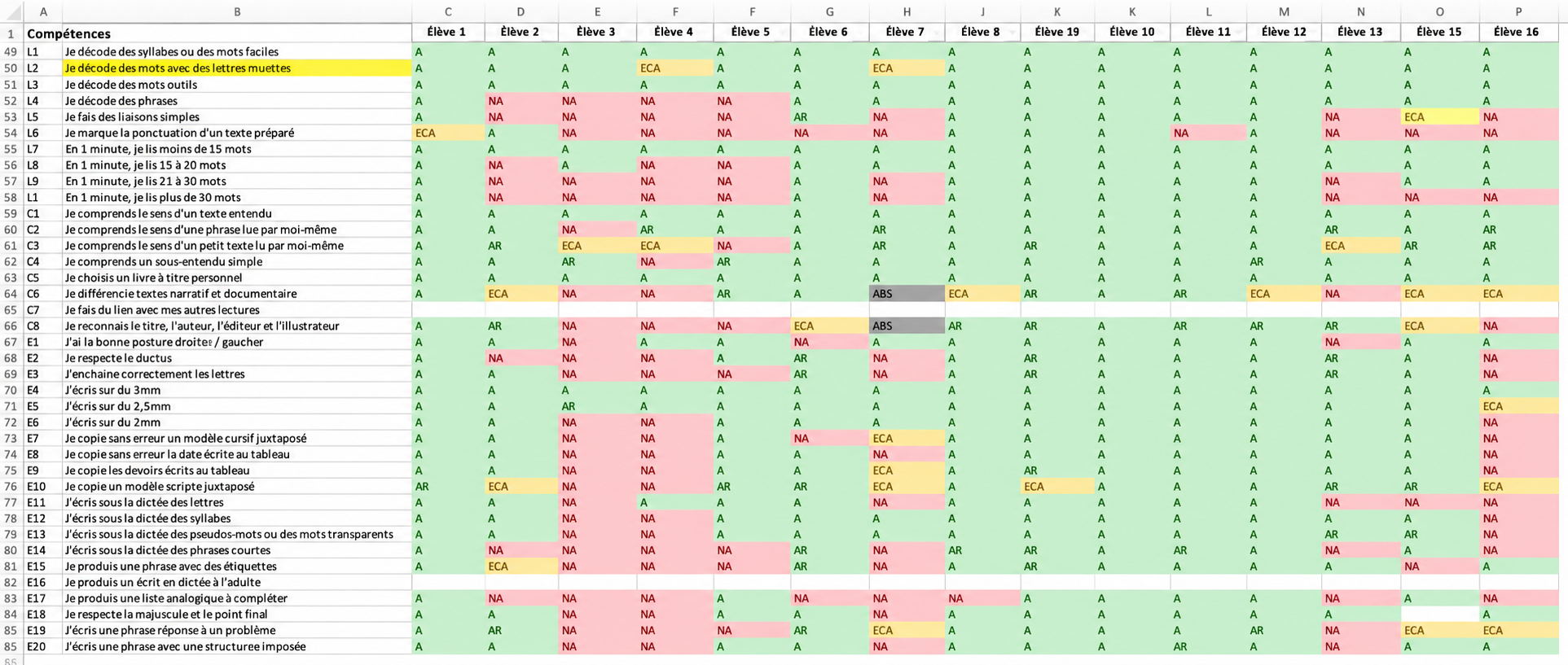Select Élève 16's ECA cell in the E5 row
This screenshot has height=665, width=1568.
tap(1518, 406)
